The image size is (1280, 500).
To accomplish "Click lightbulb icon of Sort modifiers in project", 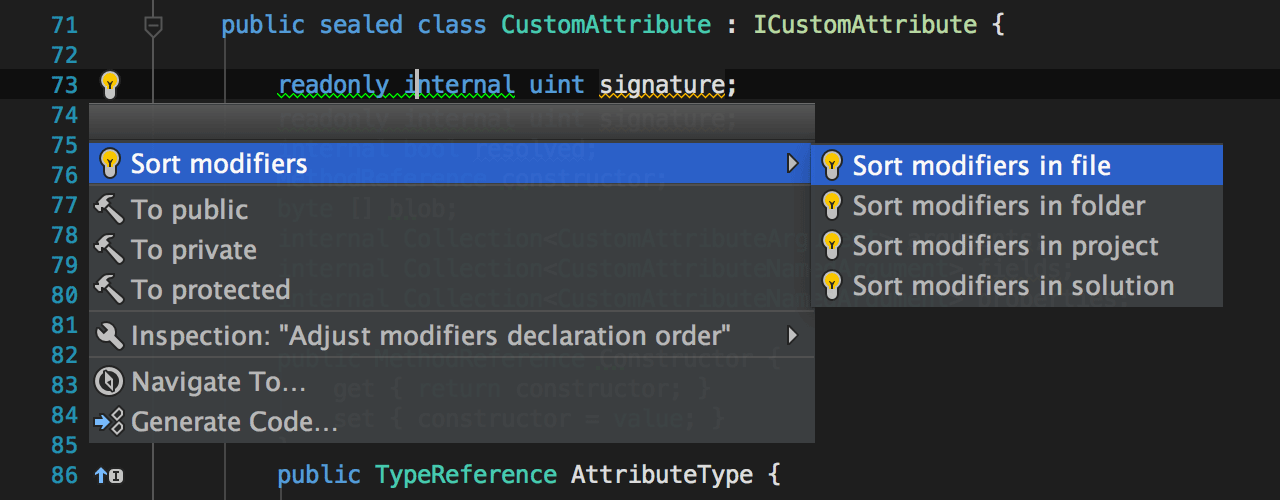I will tap(831, 245).
